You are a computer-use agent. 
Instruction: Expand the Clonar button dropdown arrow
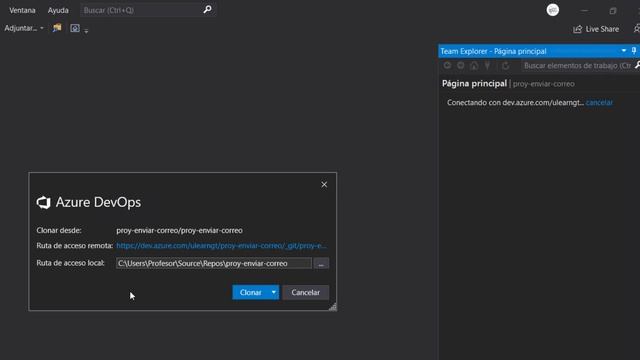click(273, 292)
